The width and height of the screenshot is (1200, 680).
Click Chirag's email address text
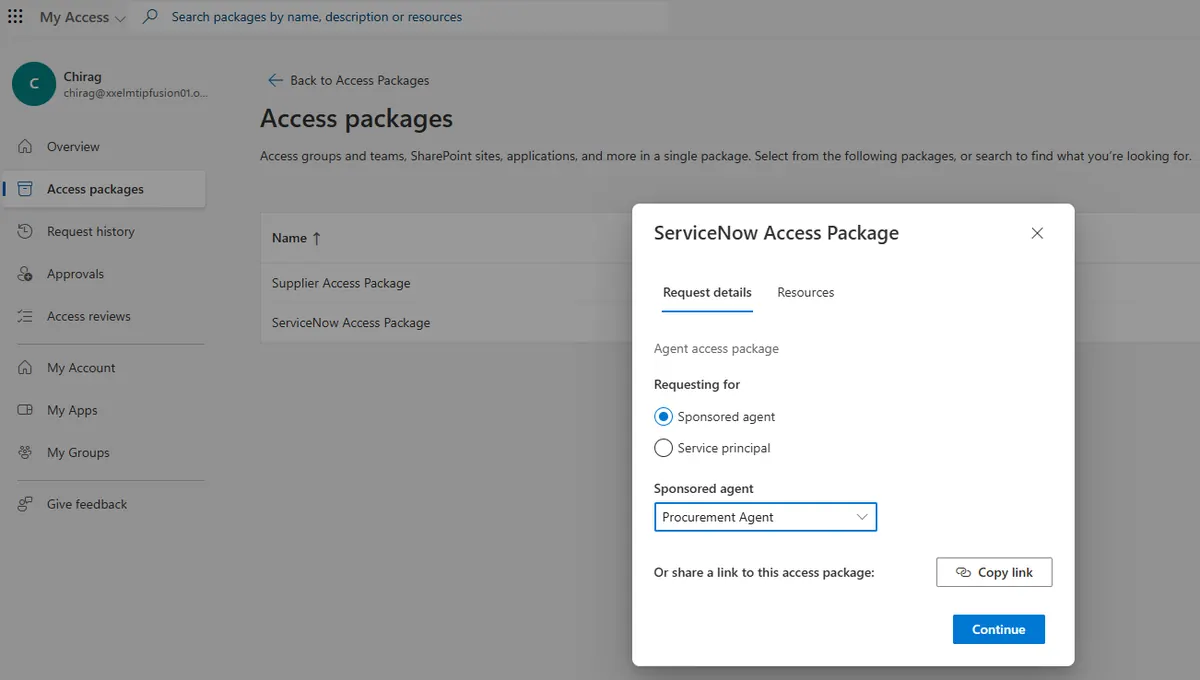(x=138, y=93)
